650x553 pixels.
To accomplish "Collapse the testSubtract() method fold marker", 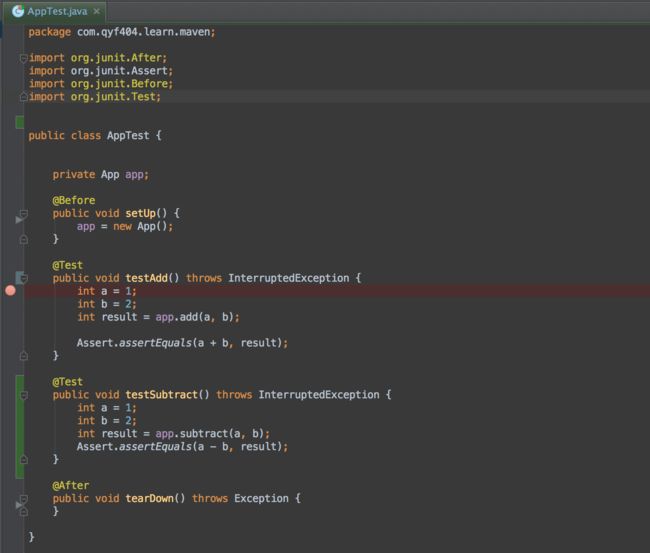I will coord(24,395).
